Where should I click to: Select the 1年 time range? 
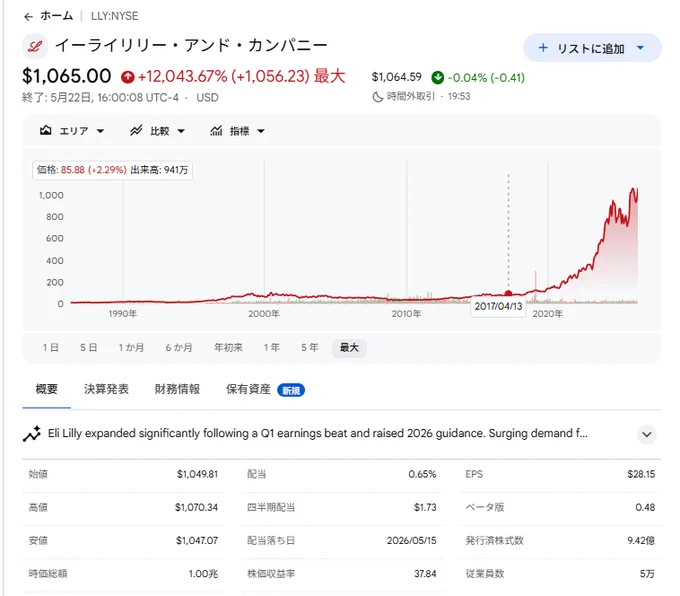click(x=271, y=347)
